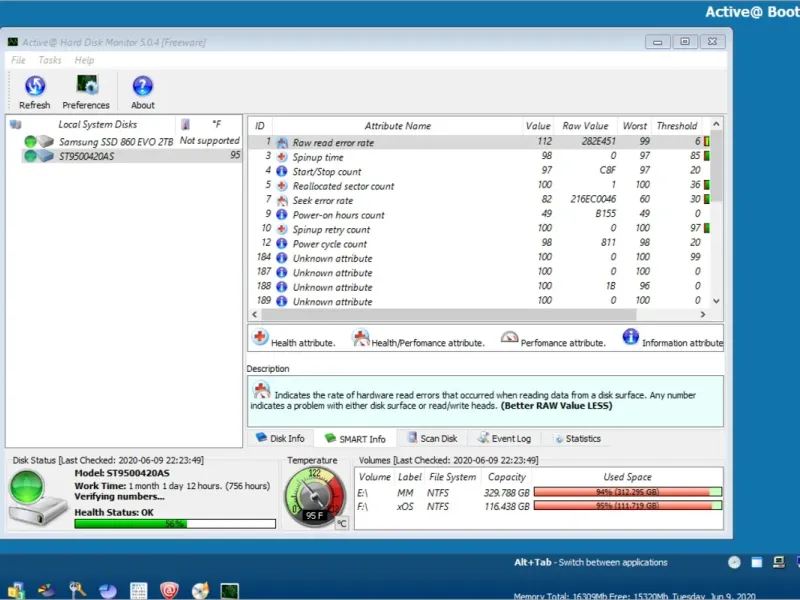Click the About question mark icon
800x600 pixels.
click(142, 86)
